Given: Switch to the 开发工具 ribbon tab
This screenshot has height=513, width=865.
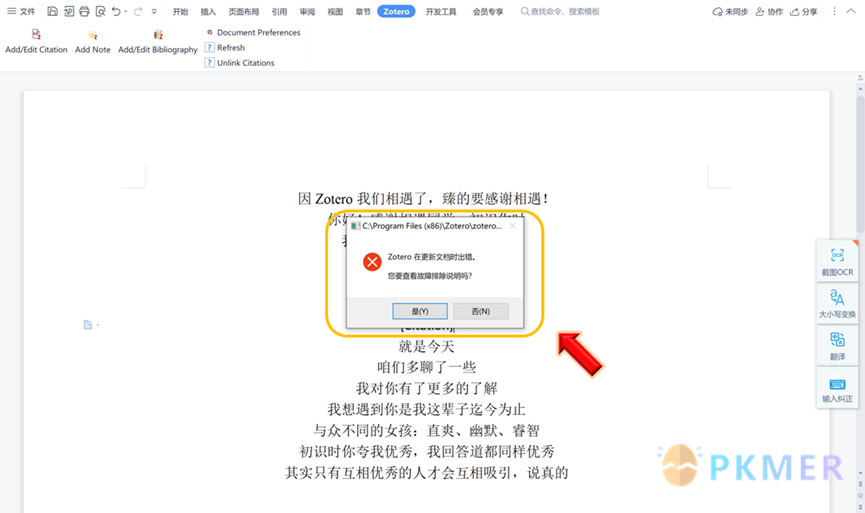Looking at the screenshot, I should pos(441,12).
